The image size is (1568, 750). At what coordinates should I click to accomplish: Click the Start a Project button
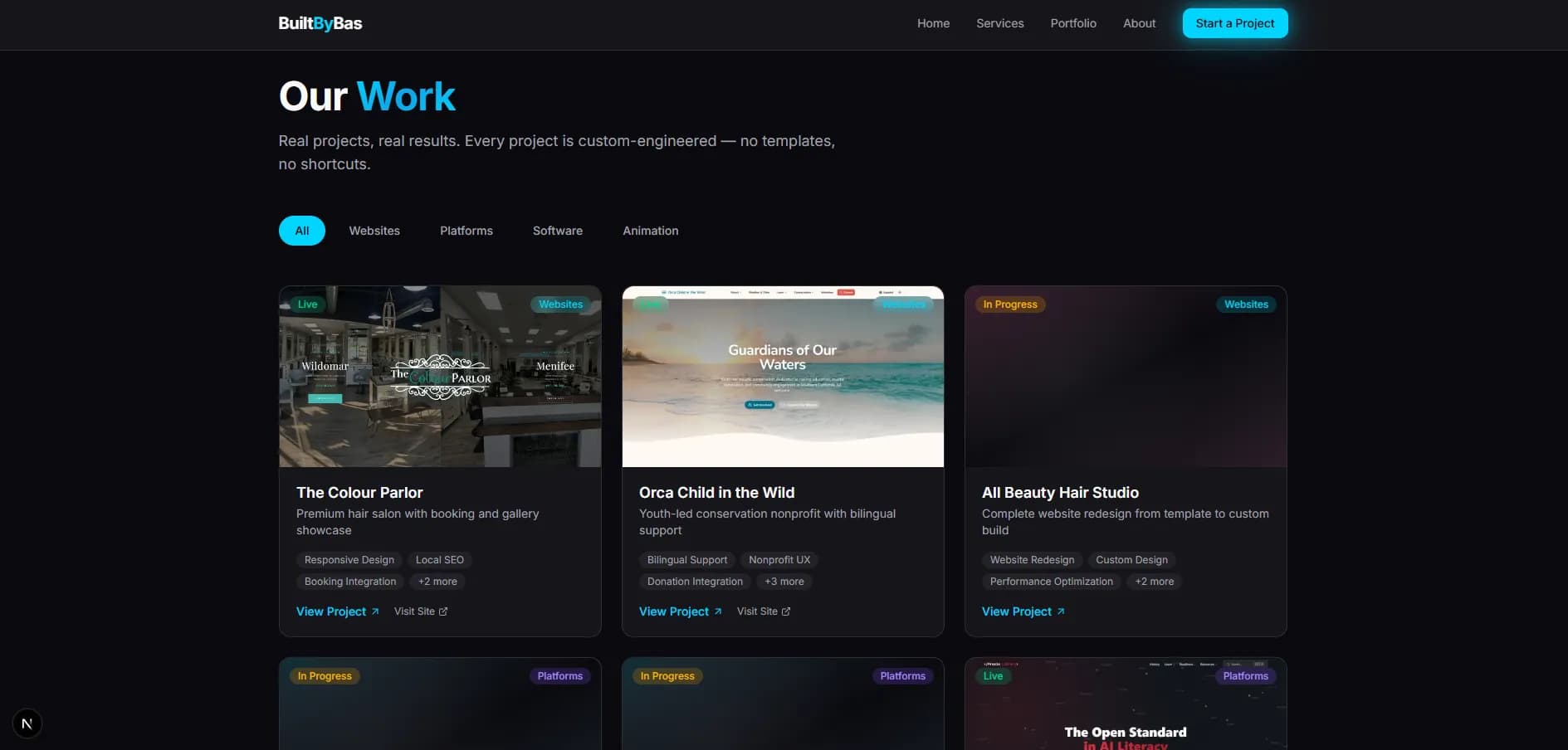1235,23
